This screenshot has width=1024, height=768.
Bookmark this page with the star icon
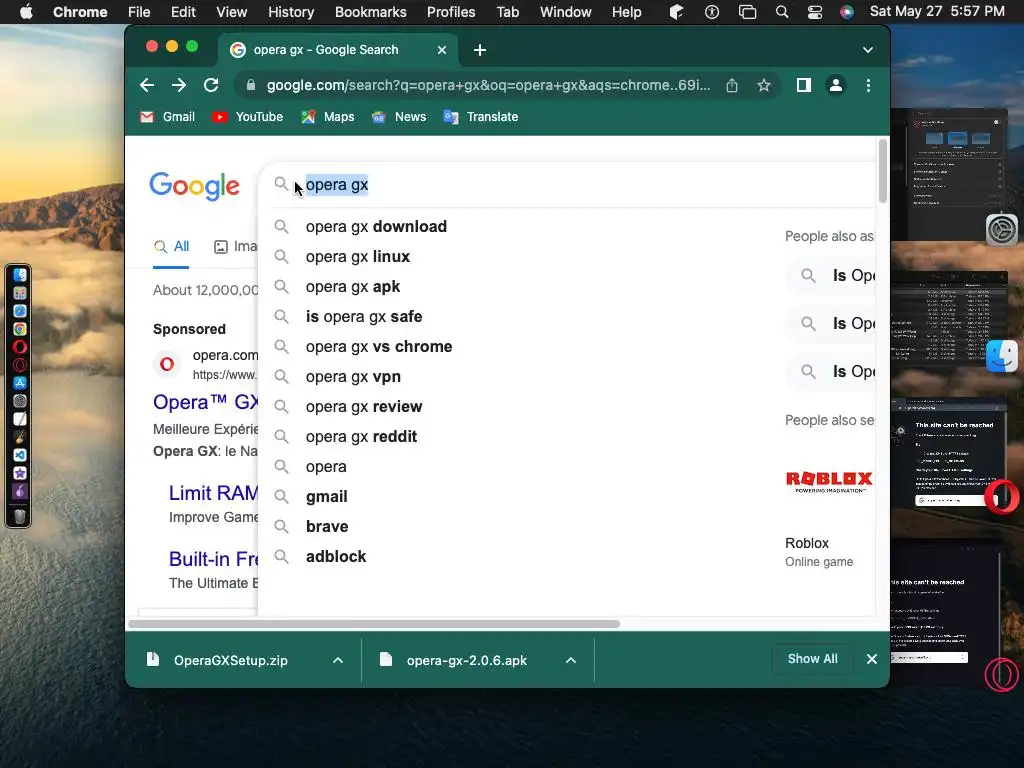[763, 85]
